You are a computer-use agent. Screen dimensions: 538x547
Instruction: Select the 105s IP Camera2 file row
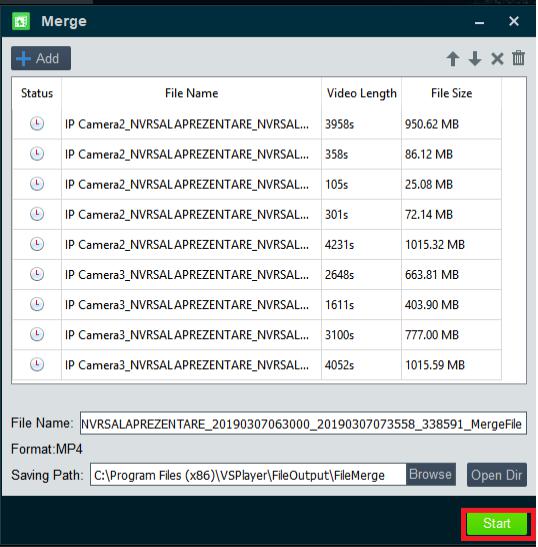point(257,184)
